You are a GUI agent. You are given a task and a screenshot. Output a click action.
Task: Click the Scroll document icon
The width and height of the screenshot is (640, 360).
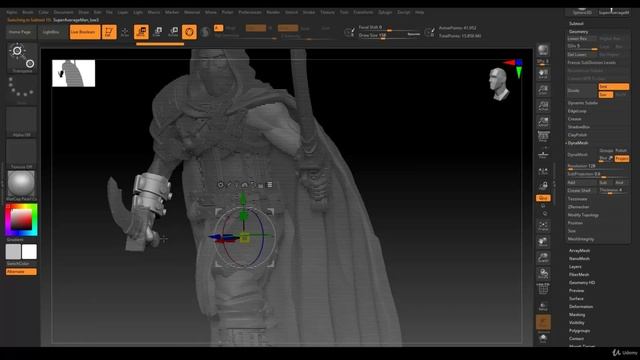(543, 74)
